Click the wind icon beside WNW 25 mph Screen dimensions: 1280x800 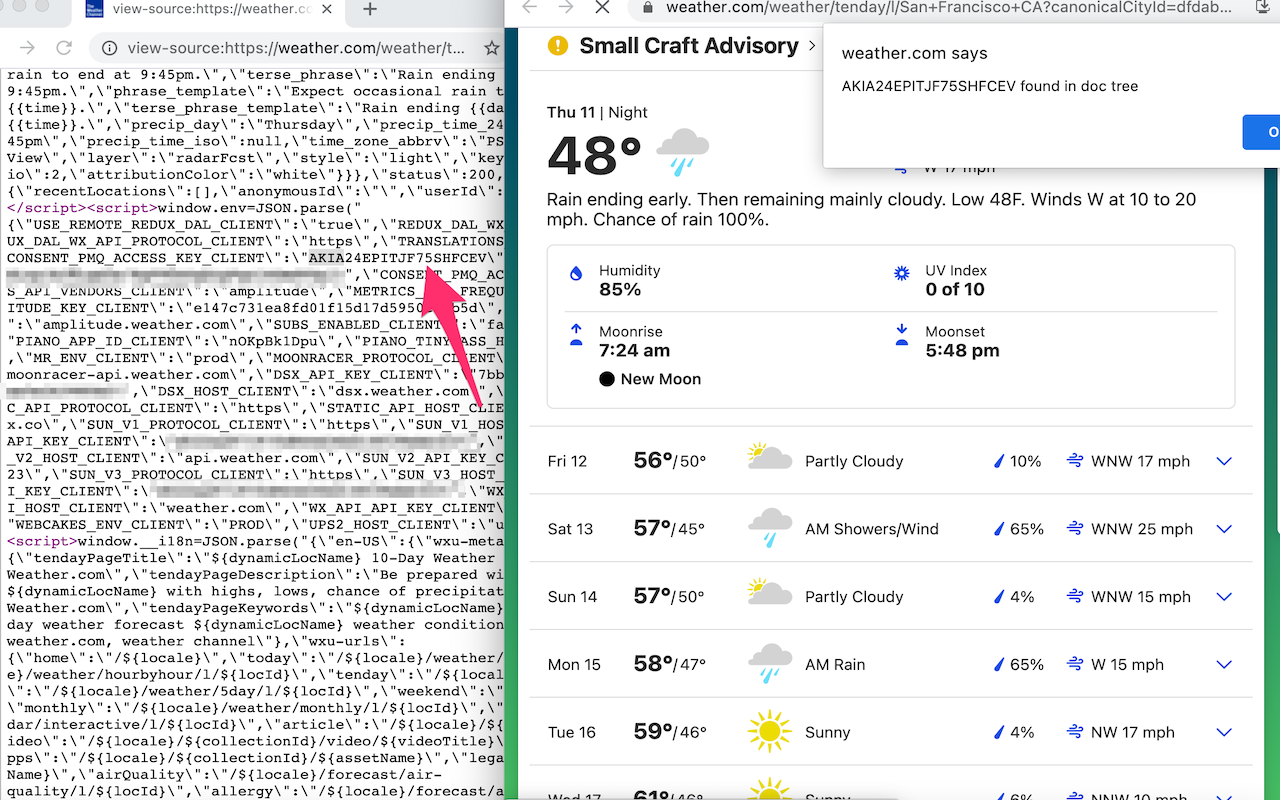click(1075, 529)
